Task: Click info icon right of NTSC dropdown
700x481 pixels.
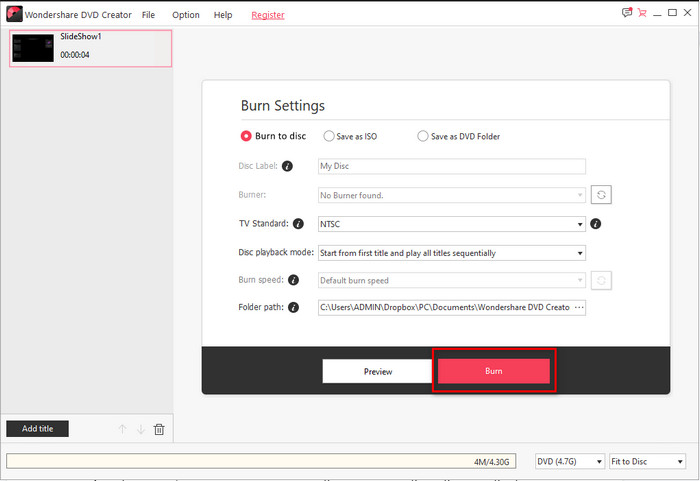Action: pyautogui.click(x=596, y=224)
